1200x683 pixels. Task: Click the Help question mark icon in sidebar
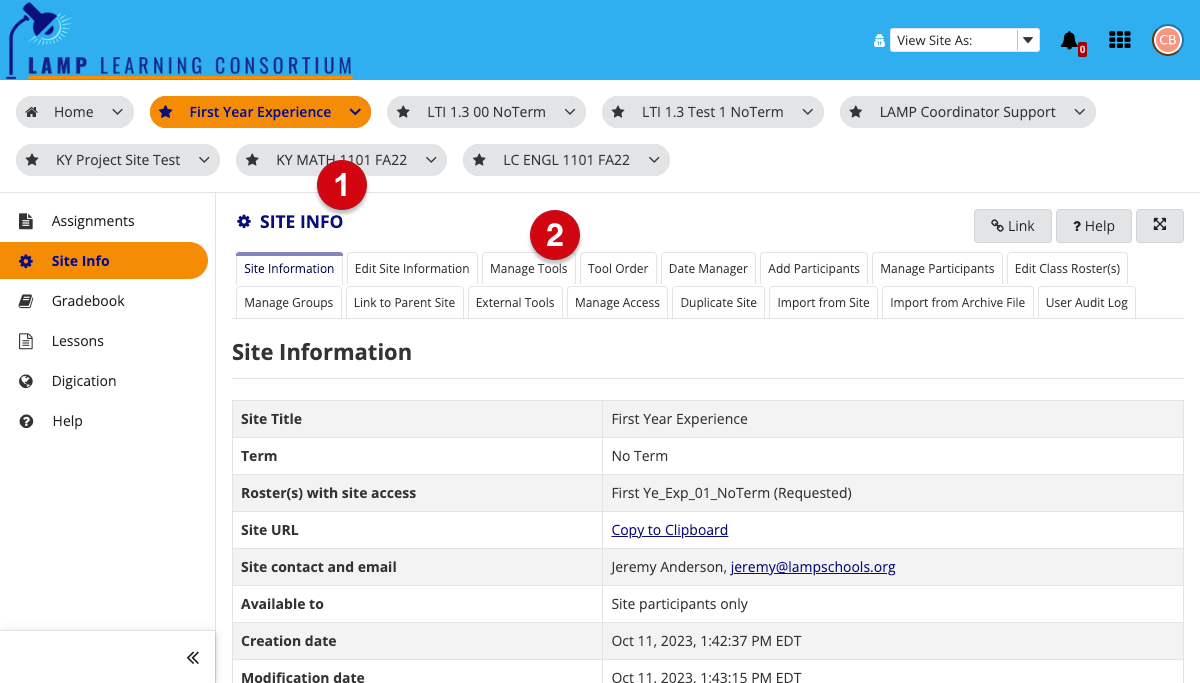click(x=27, y=421)
